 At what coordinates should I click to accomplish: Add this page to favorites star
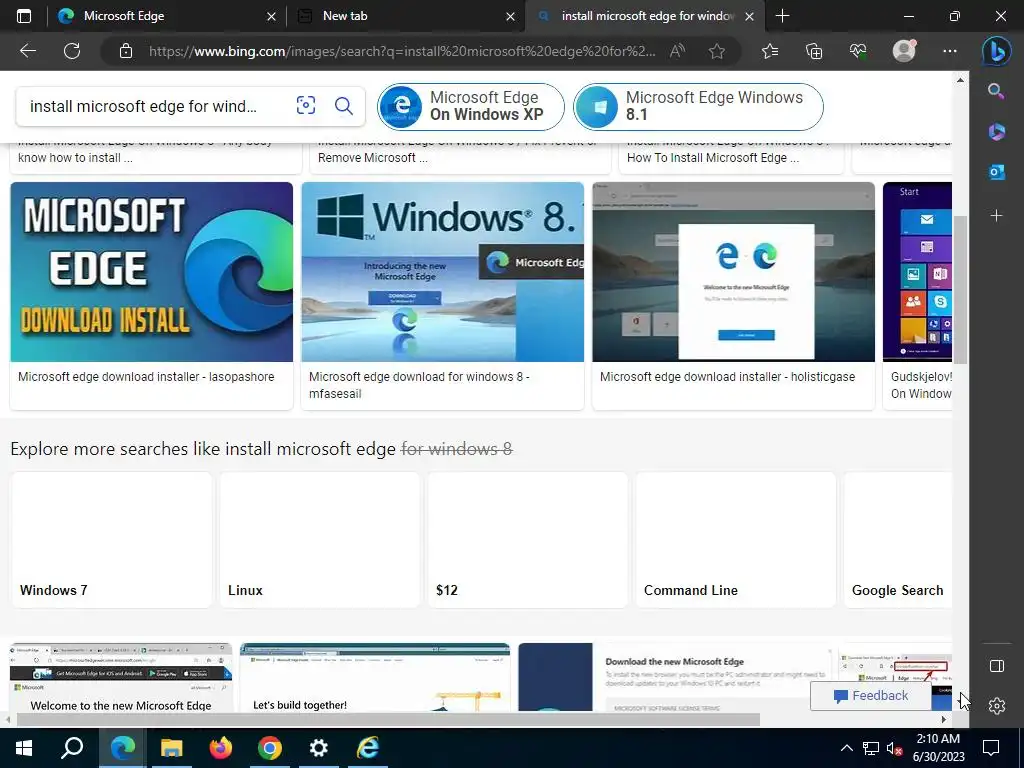[x=717, y=51]
